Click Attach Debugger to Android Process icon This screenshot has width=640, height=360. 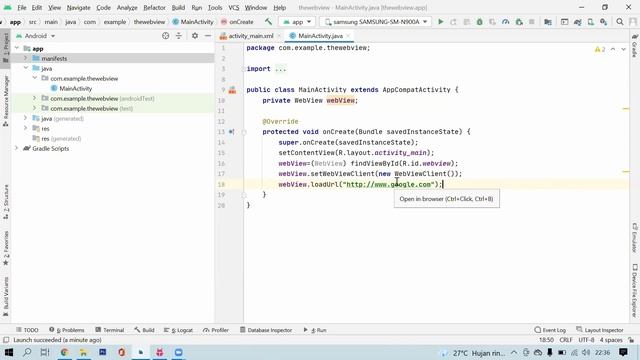coord(518,22)
